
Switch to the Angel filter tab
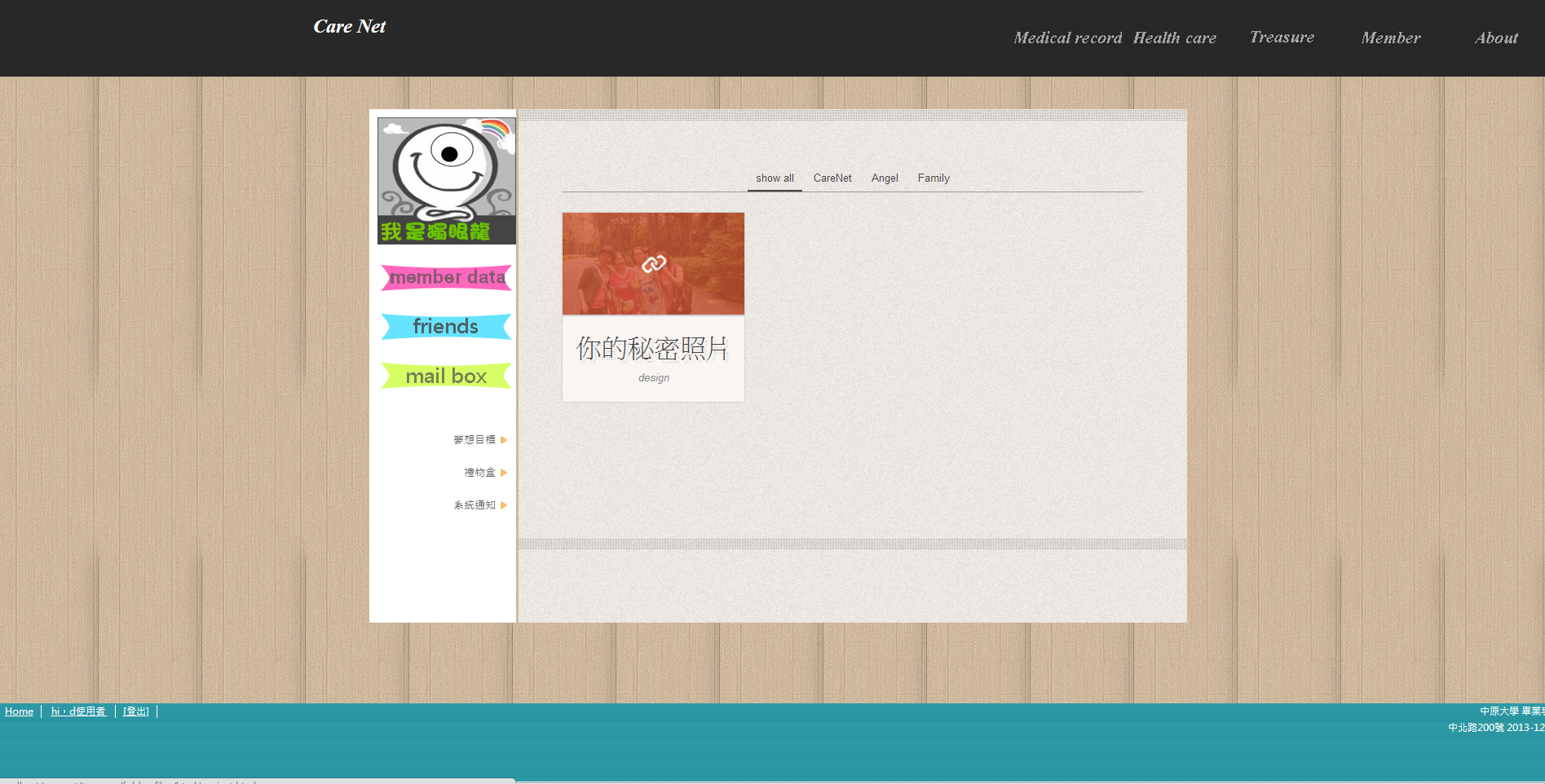point(885,178)
